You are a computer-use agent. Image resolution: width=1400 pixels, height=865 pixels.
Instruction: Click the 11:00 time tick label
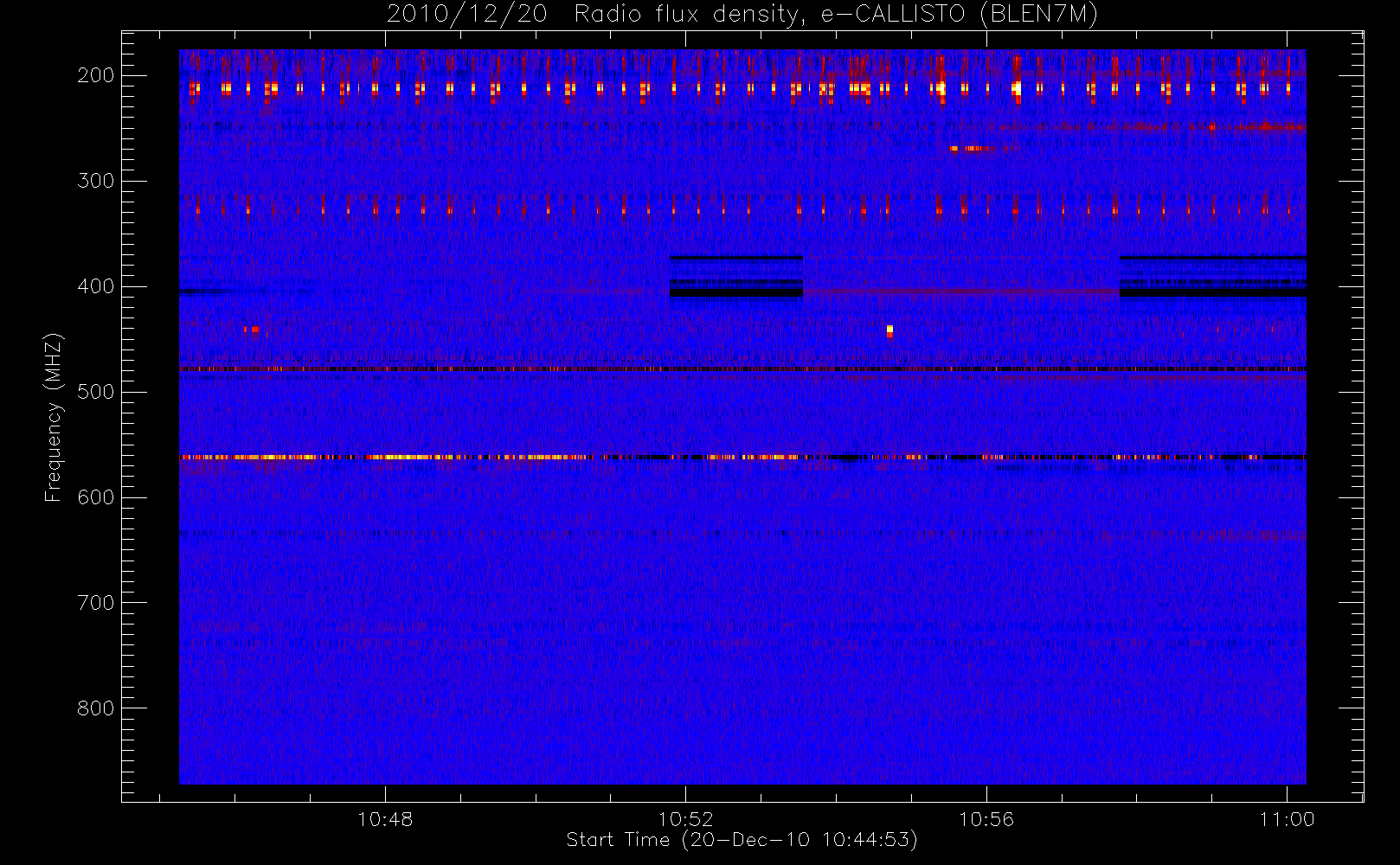1287,819
